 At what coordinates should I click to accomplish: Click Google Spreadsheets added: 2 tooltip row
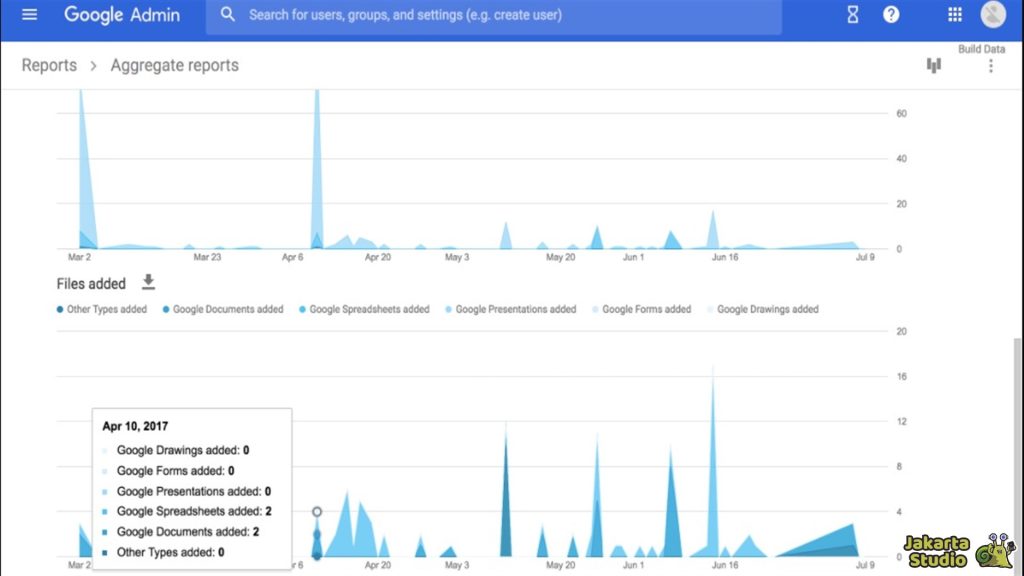[187, 511]
